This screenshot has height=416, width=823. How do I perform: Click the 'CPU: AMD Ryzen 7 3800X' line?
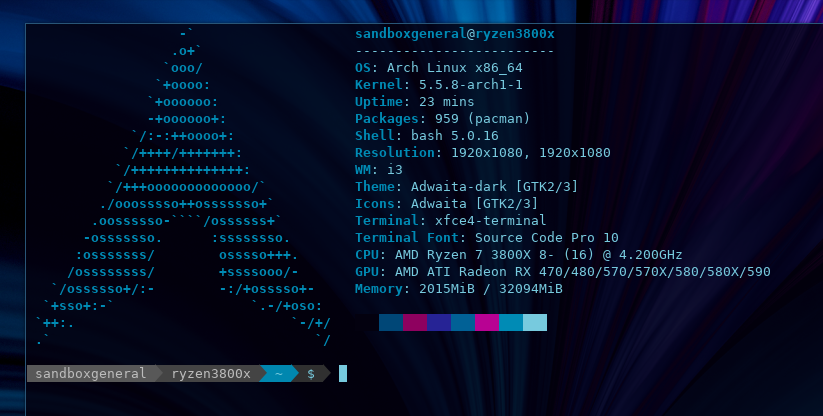pos(519,255)
